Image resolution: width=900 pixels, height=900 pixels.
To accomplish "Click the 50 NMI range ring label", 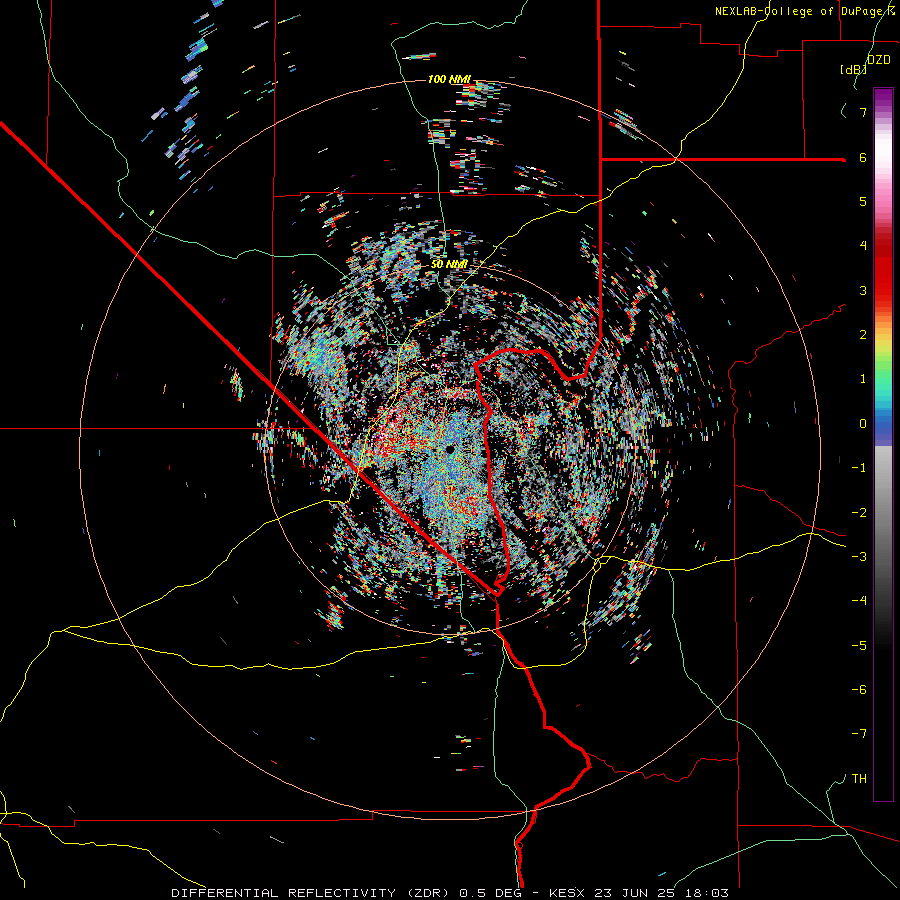I will (x=449, y=264).
